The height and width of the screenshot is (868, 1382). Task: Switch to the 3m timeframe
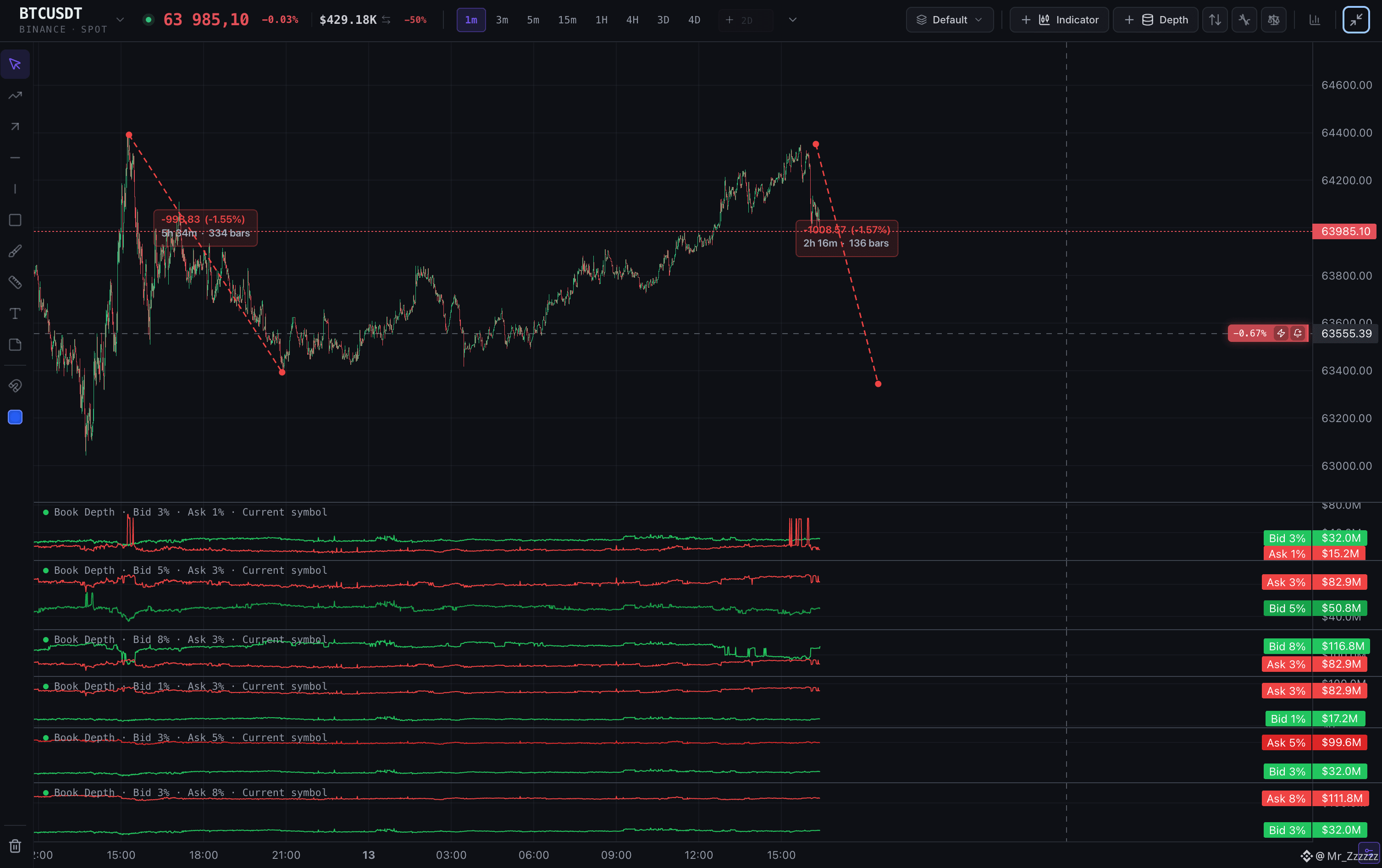pos(502,20)
